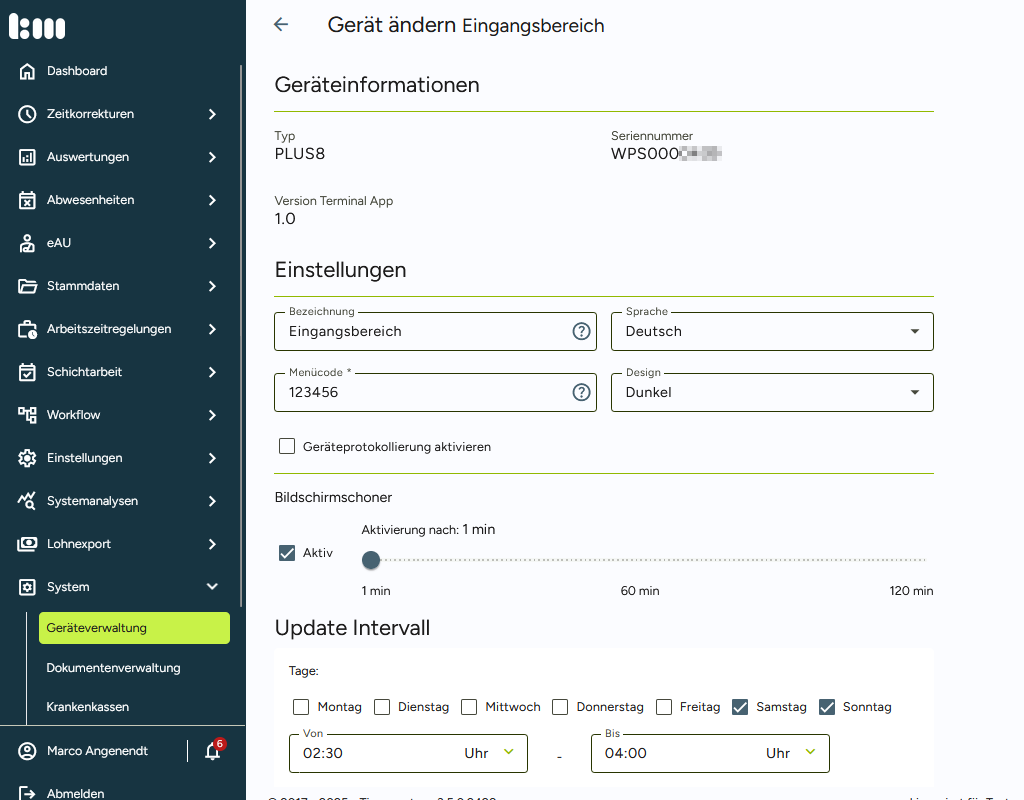Click the Lohnexport money icon
Viewport: 1024px width, 800px height.
click(27, 544)
